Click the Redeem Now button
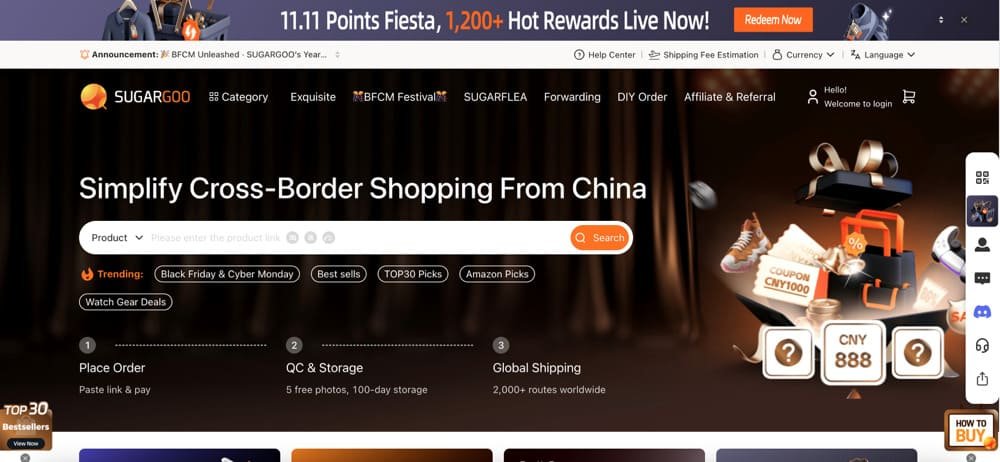 [773, 20]
